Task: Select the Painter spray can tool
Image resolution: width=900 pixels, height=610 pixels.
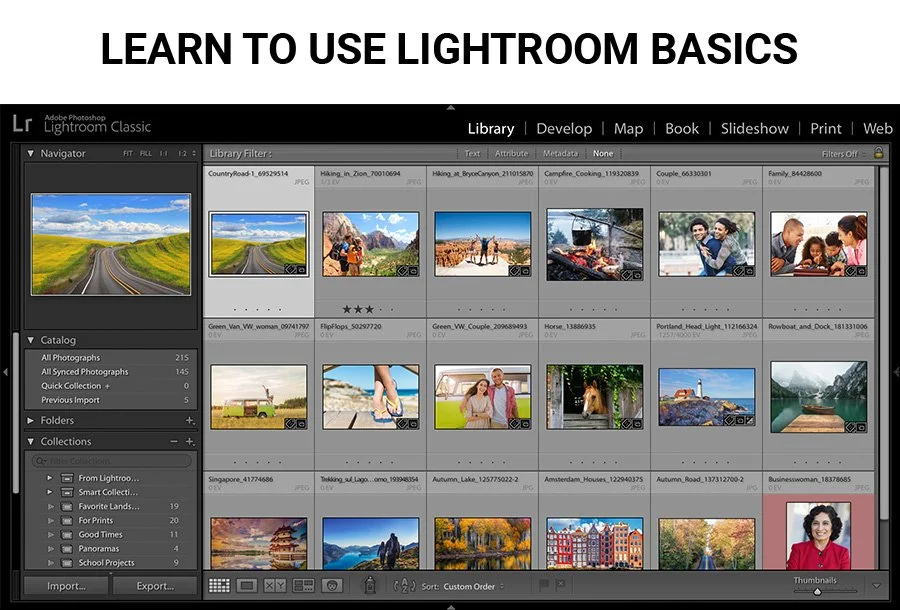Action: (370, 585)
